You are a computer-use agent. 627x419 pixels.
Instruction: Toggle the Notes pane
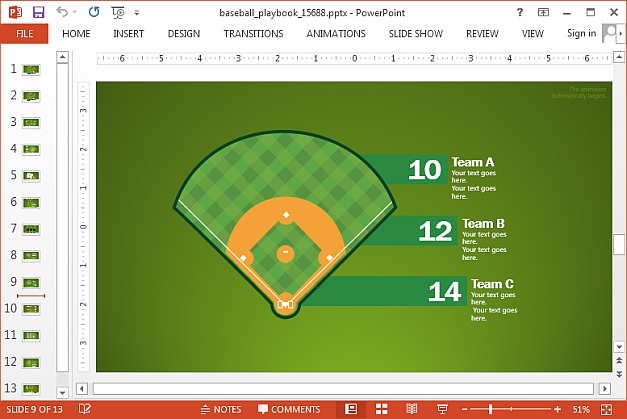tap(220, 409)
